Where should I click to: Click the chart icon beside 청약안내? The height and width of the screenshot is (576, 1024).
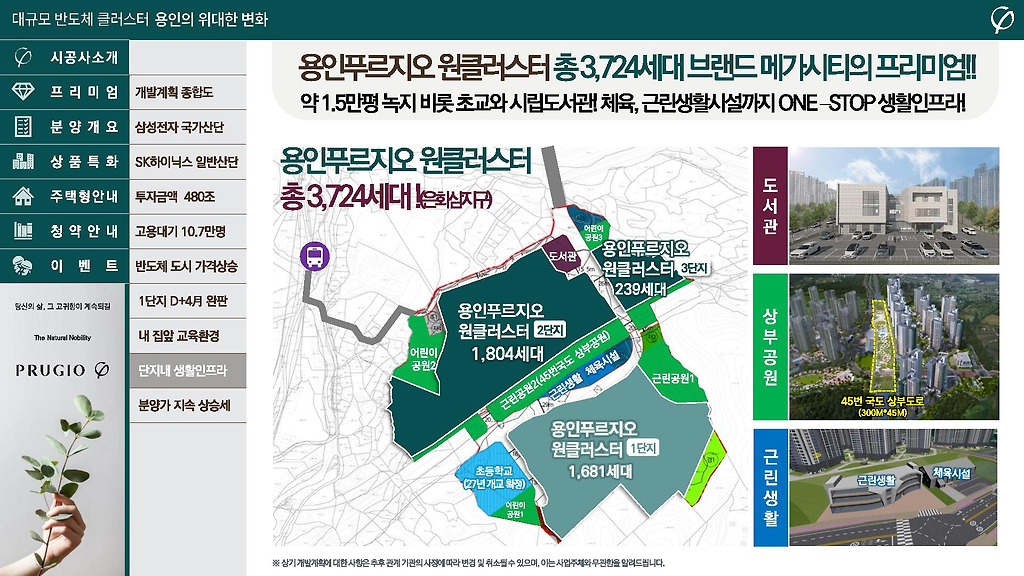(x=23, y=231)
